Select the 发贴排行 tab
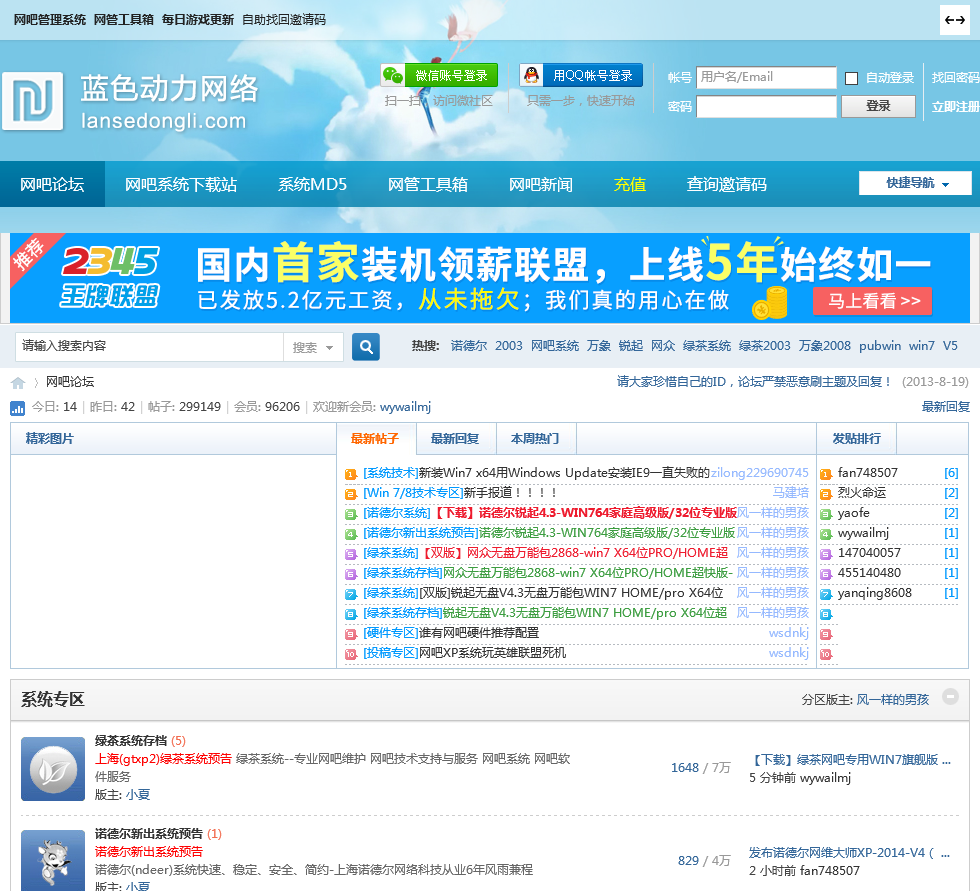The image size is (980, 891). point(856,439)
